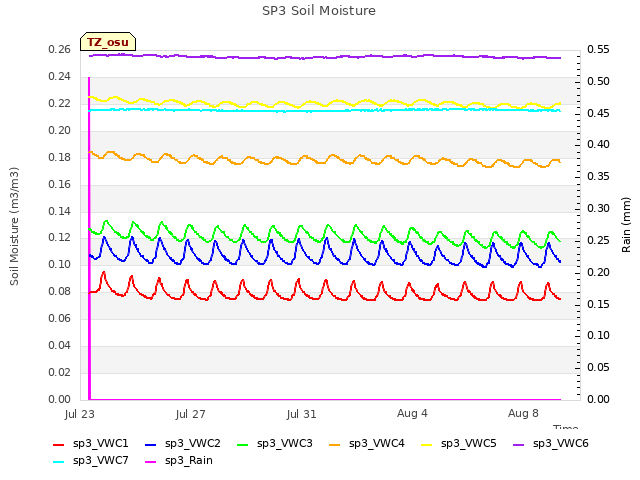The width and height of the screenshot is (640, 480).
Task: Click the sp3_VWC5 legend entry
Action: tap(459, 444)
